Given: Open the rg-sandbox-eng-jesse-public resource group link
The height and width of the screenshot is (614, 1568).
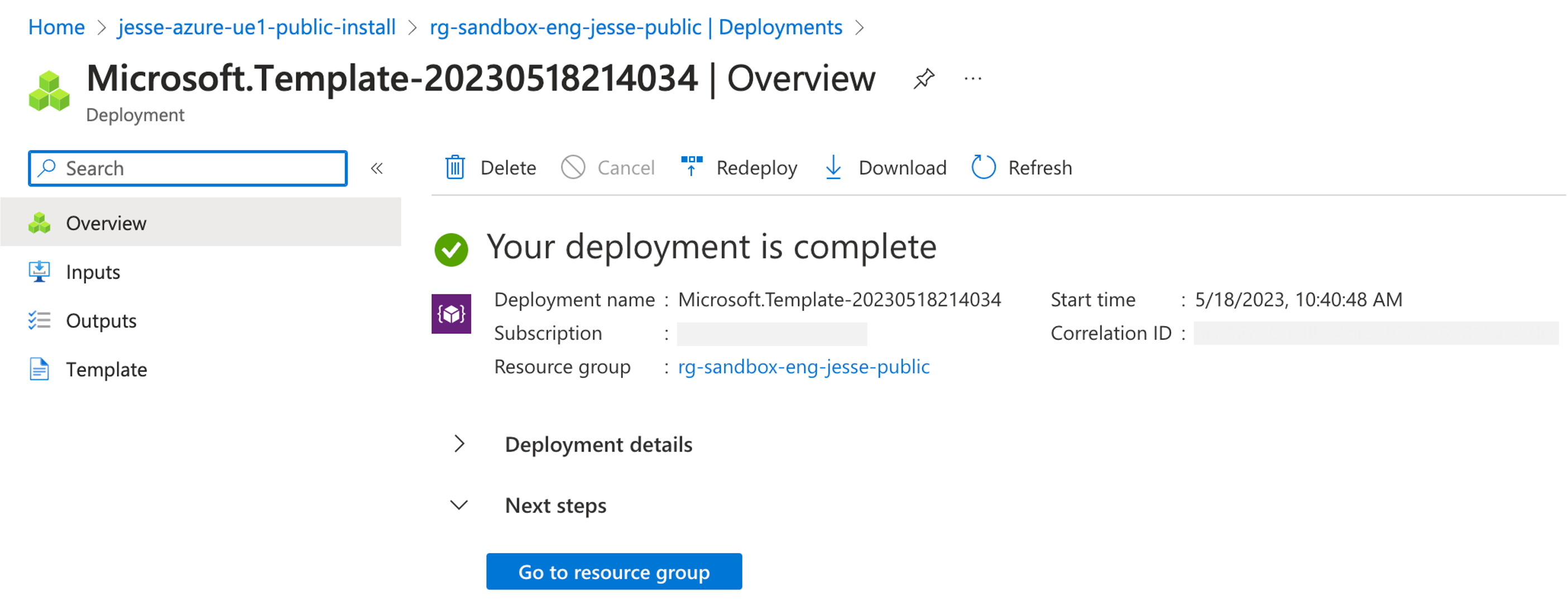Looking at the screenshot, I should pos(803,367).
